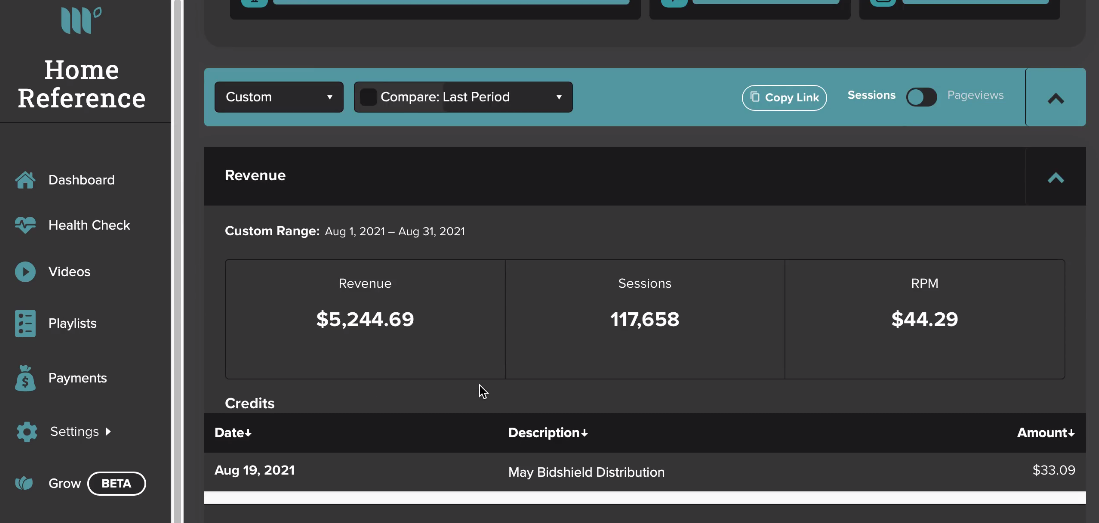Toggle Sessions to Pageviews switch
1099x523 pixels.
[921, 97]
